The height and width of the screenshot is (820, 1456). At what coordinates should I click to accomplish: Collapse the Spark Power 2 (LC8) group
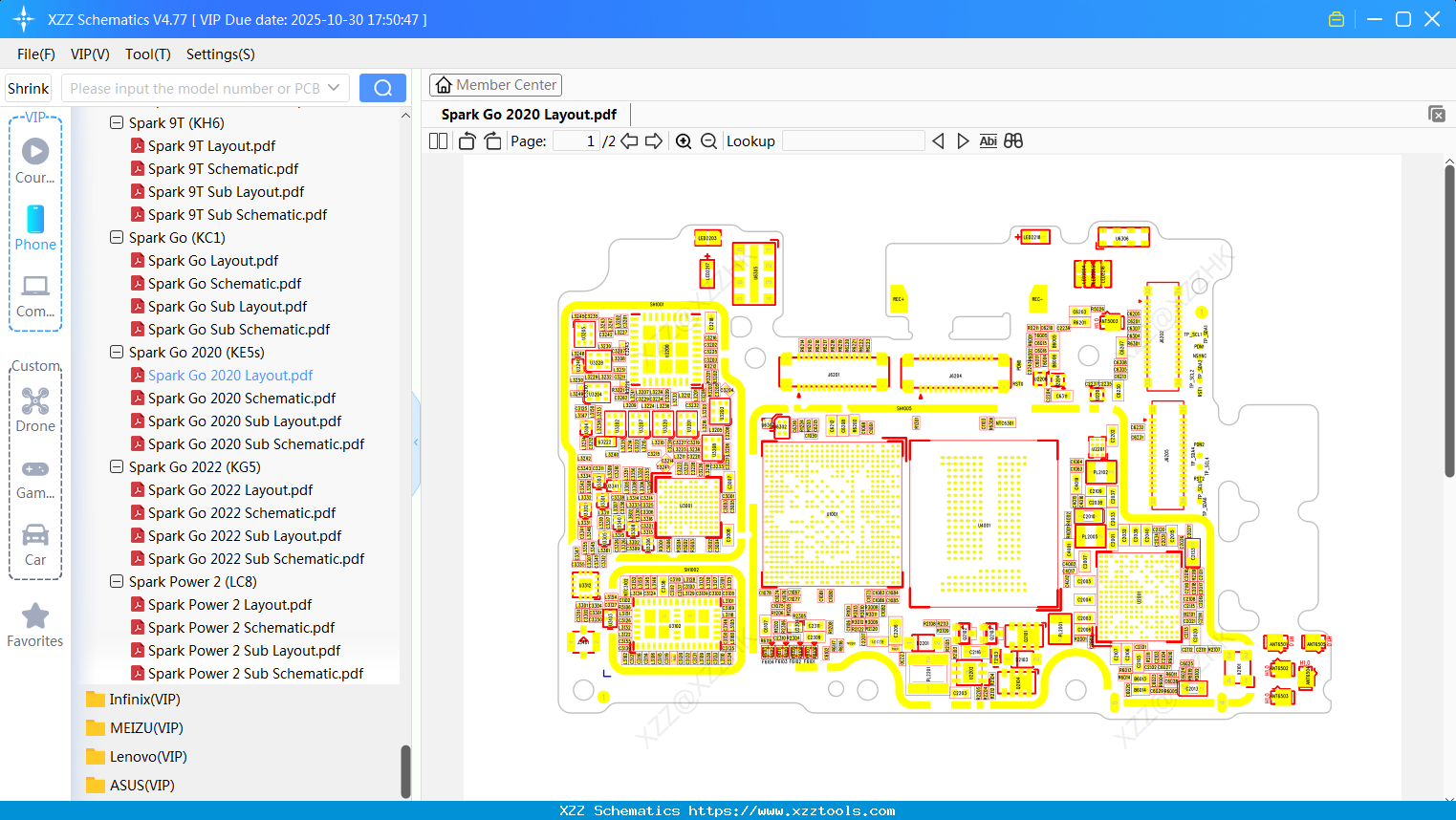tap(116, 581)
